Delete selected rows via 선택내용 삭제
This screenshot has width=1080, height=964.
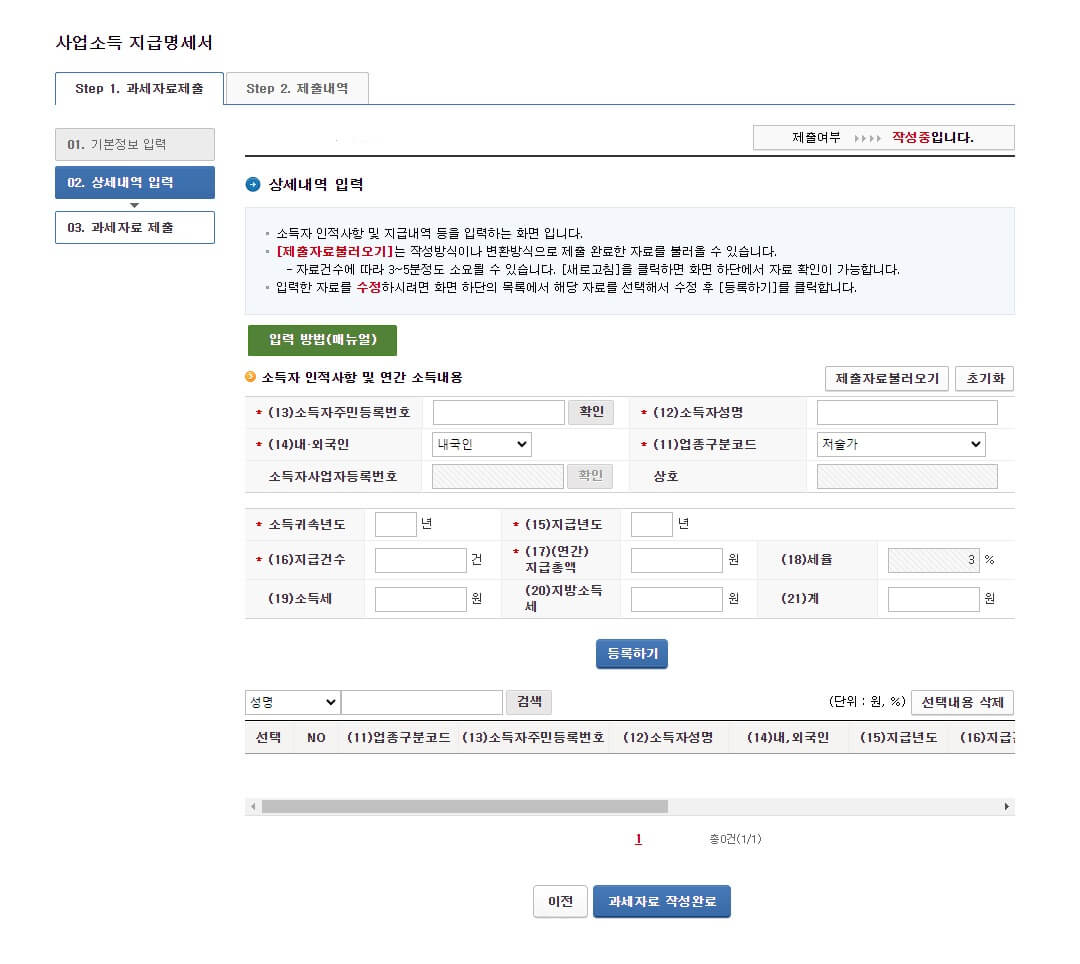pos(962,702)
